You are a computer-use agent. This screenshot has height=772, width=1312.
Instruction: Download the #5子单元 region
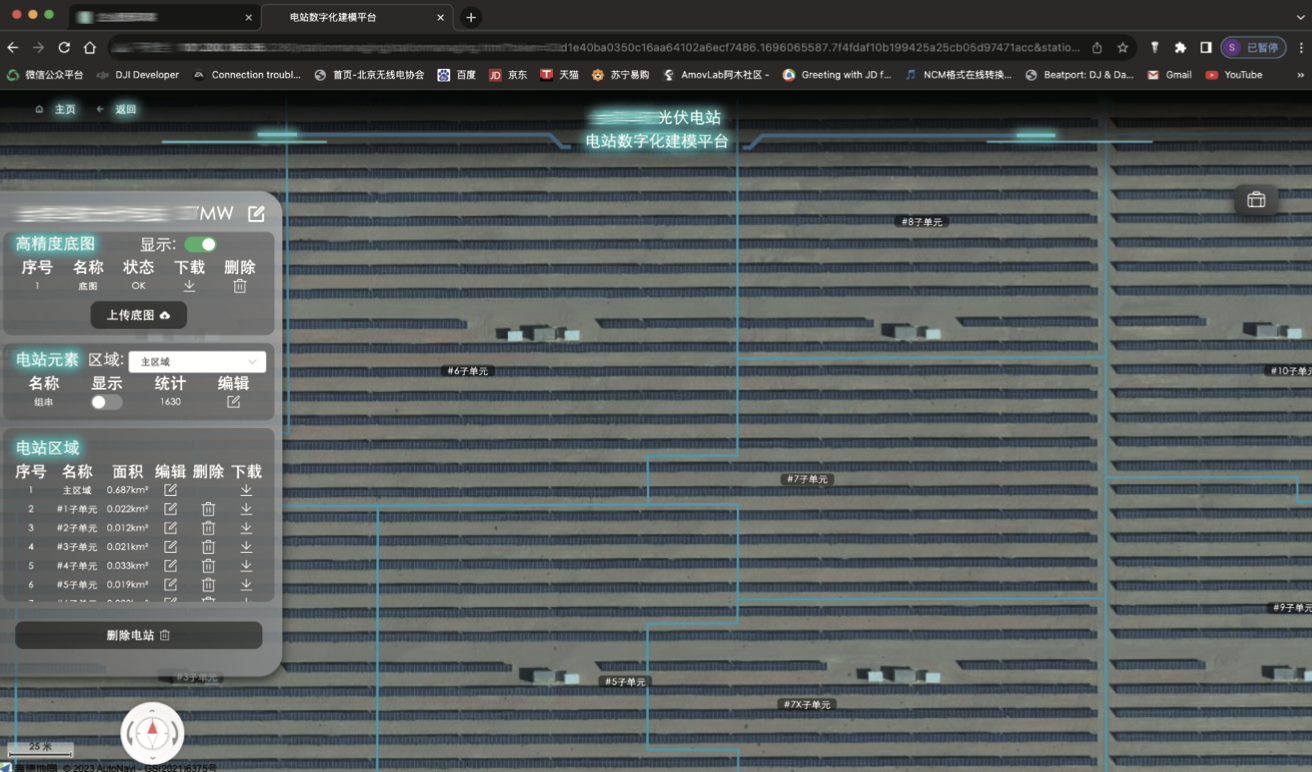[x=246, y=585]
